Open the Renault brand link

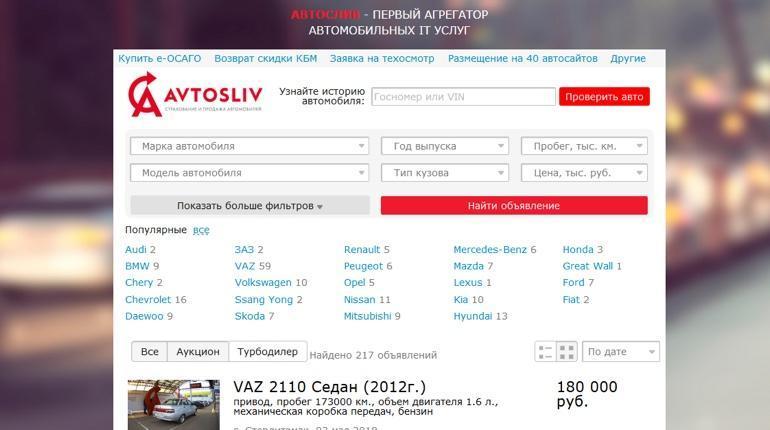[362, 249]
